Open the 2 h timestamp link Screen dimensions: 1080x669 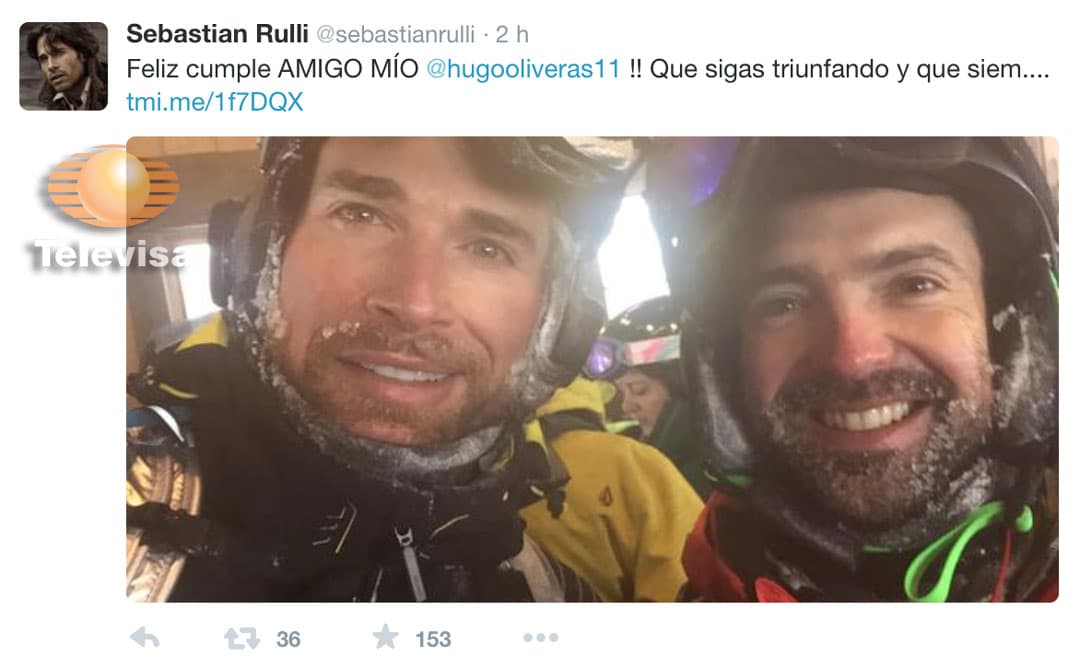pos(512,34)
